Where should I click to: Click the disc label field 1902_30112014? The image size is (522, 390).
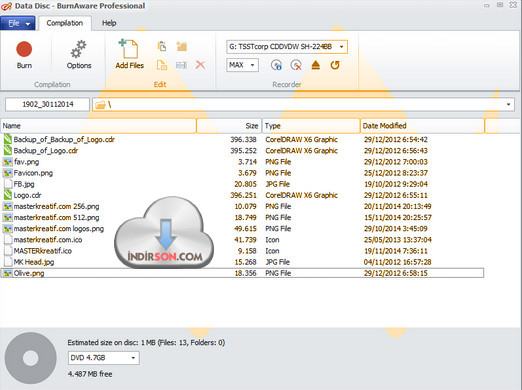click(x=48, y=104)
